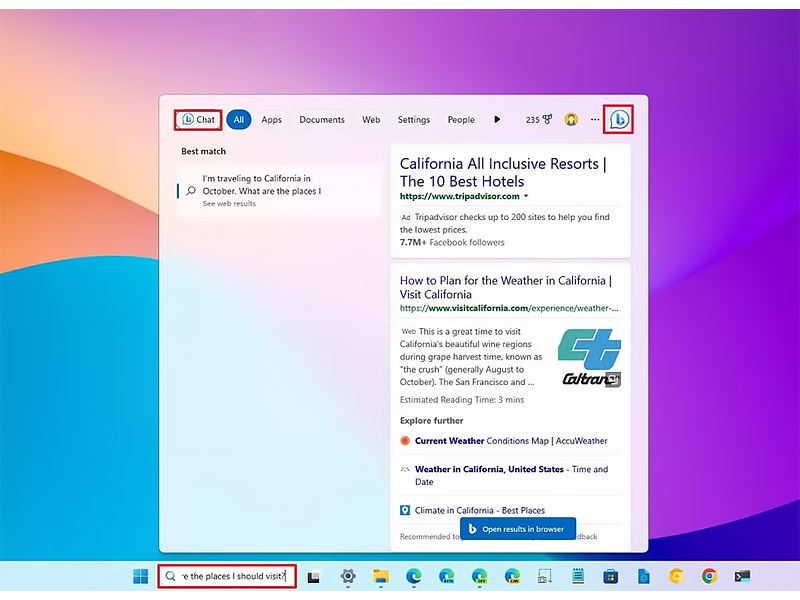Select the All filter tab

(x=239, y=120)
